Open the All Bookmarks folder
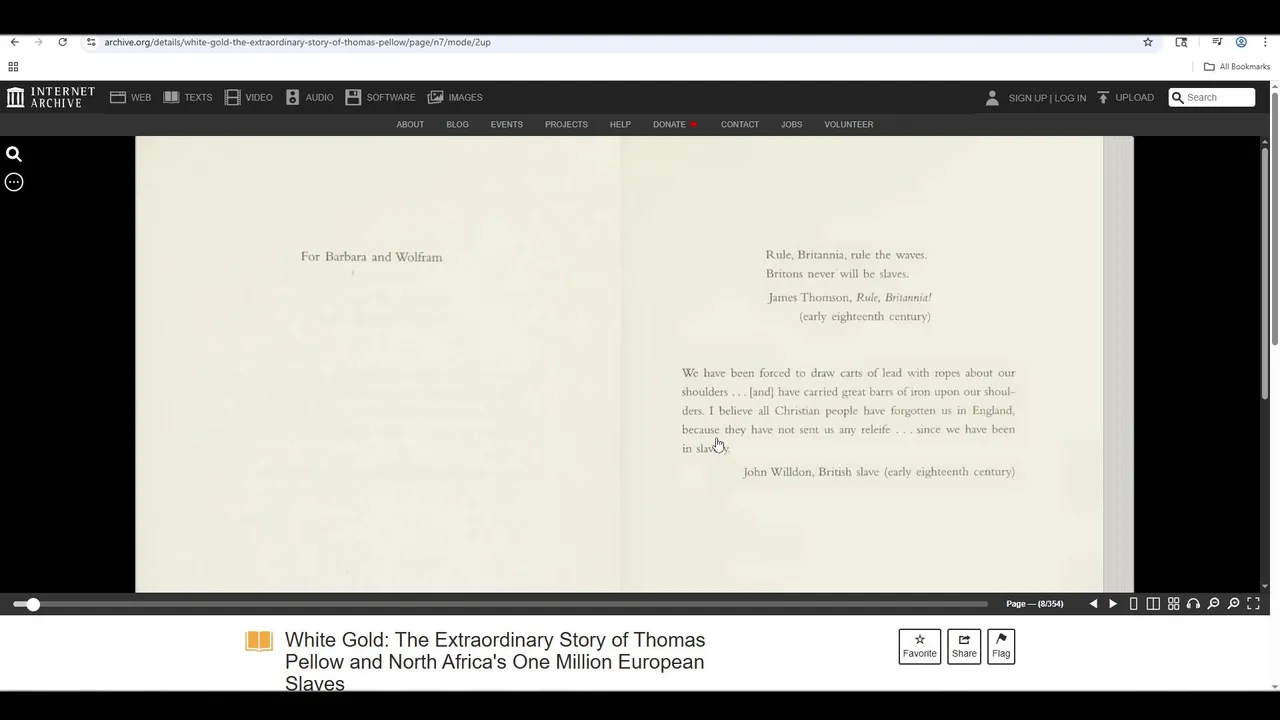The width and height of the screenshot is (1280, 720). pyautogui.click(x=1237, y=67)
